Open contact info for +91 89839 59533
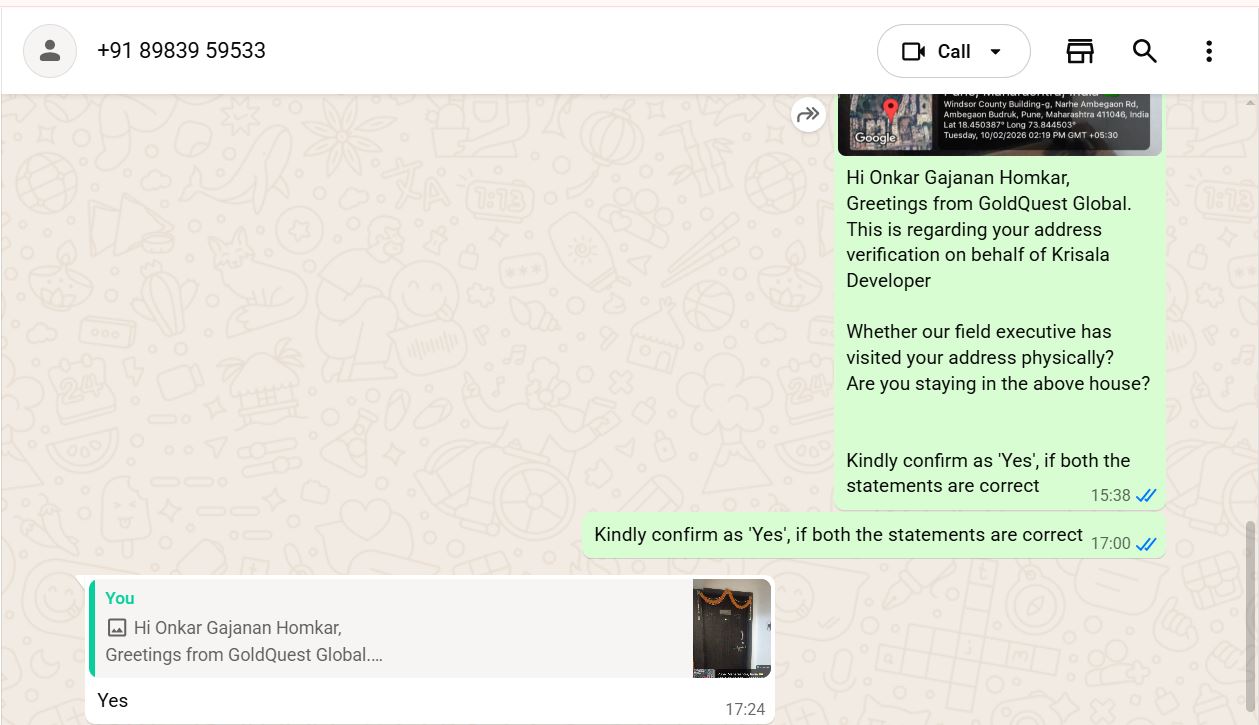Image resolution: width=1259 pixels, height=725 pixels. [181, 51]
